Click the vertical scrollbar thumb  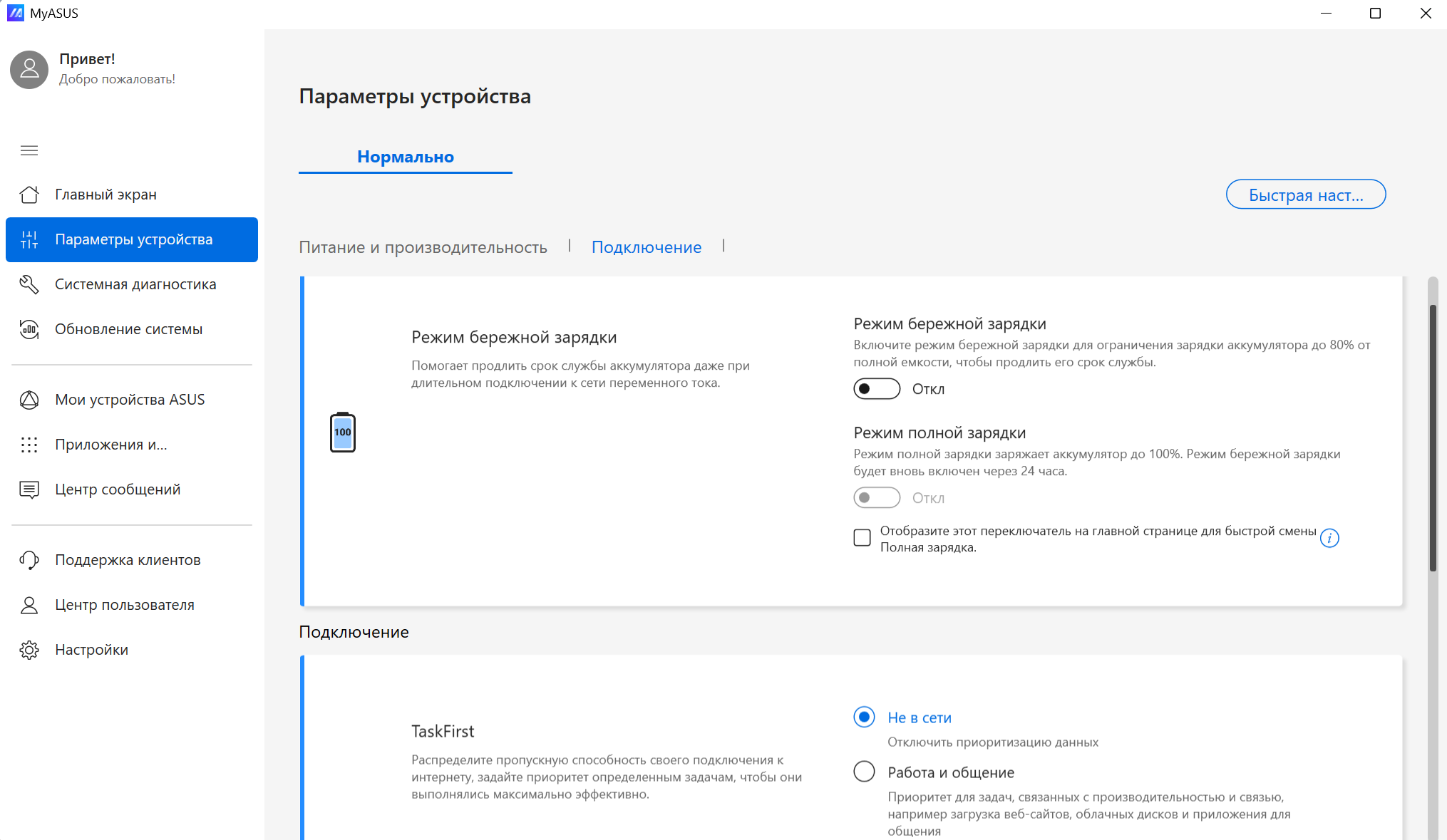coord(1433,438)
